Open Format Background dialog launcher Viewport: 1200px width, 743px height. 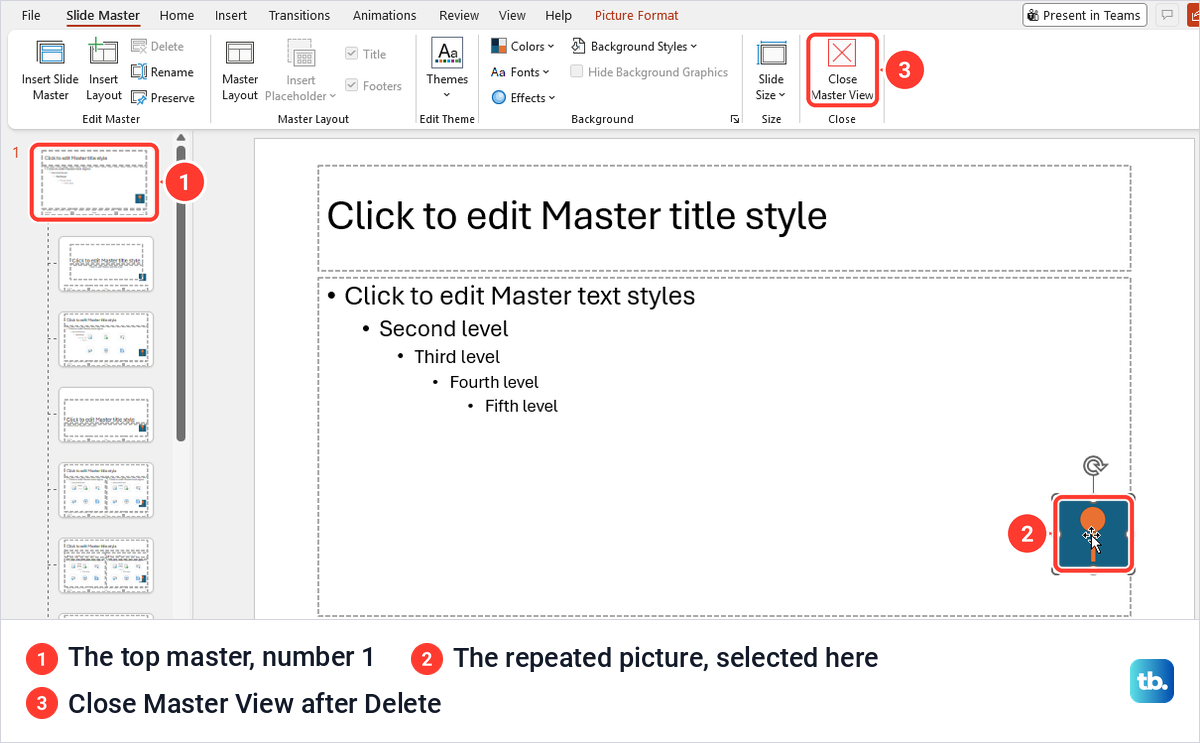(x=735, y=119)
